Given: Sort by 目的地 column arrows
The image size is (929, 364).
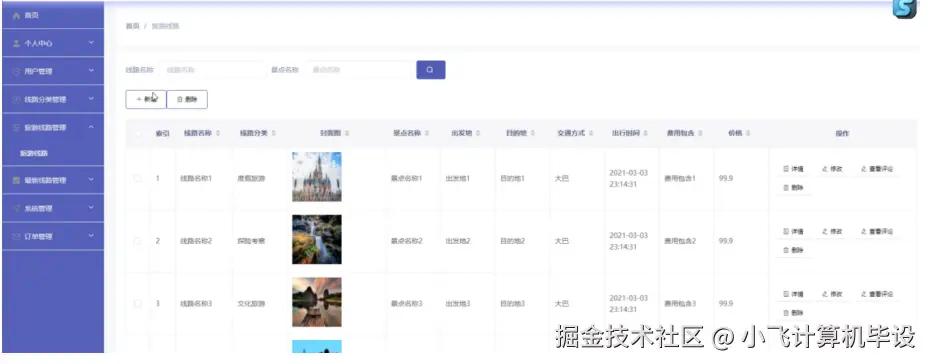Looking at the screenshot, I should point(533,133).
